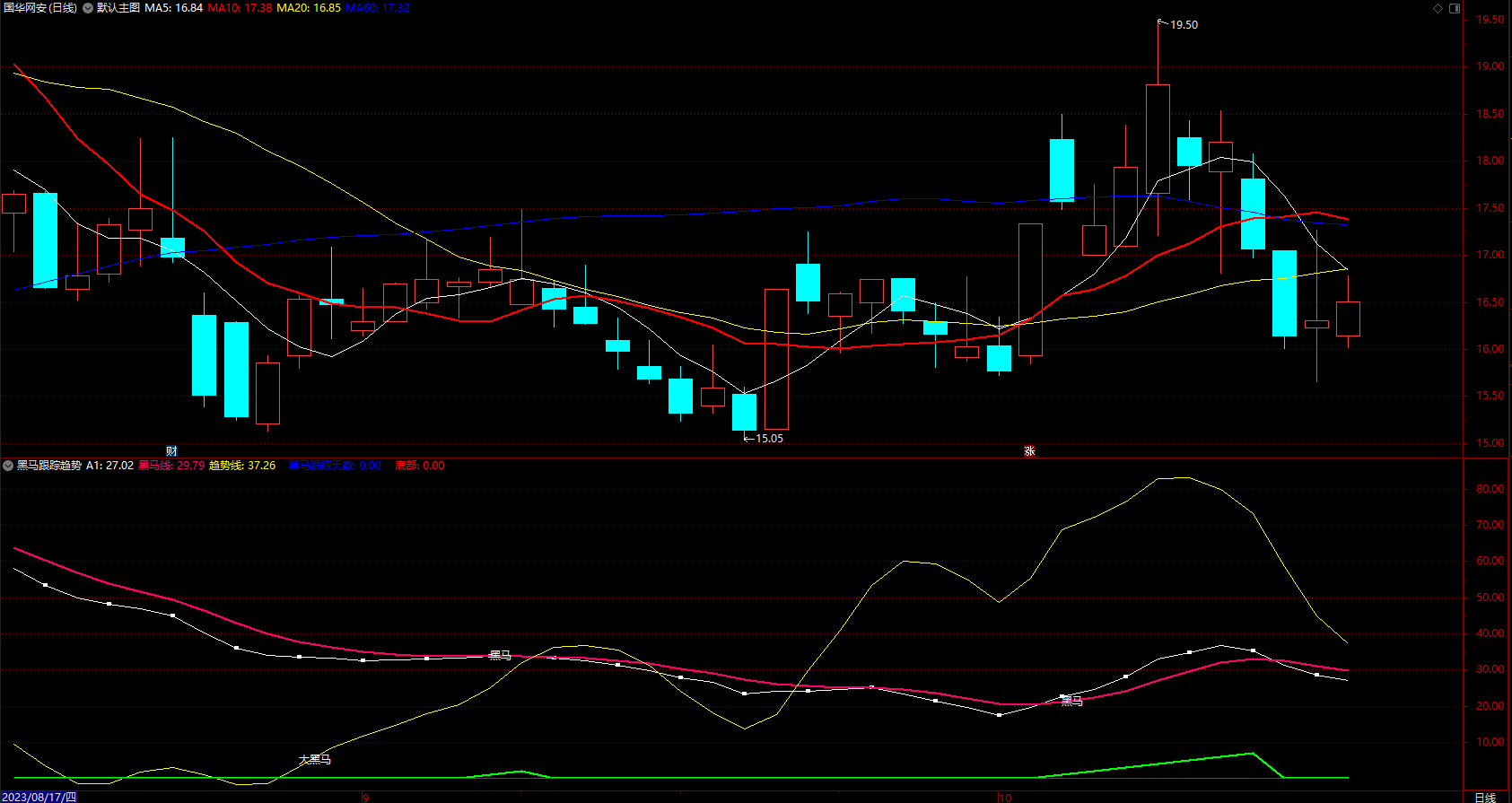Click the 趋势线: 37.26 value

click(242, 466)
